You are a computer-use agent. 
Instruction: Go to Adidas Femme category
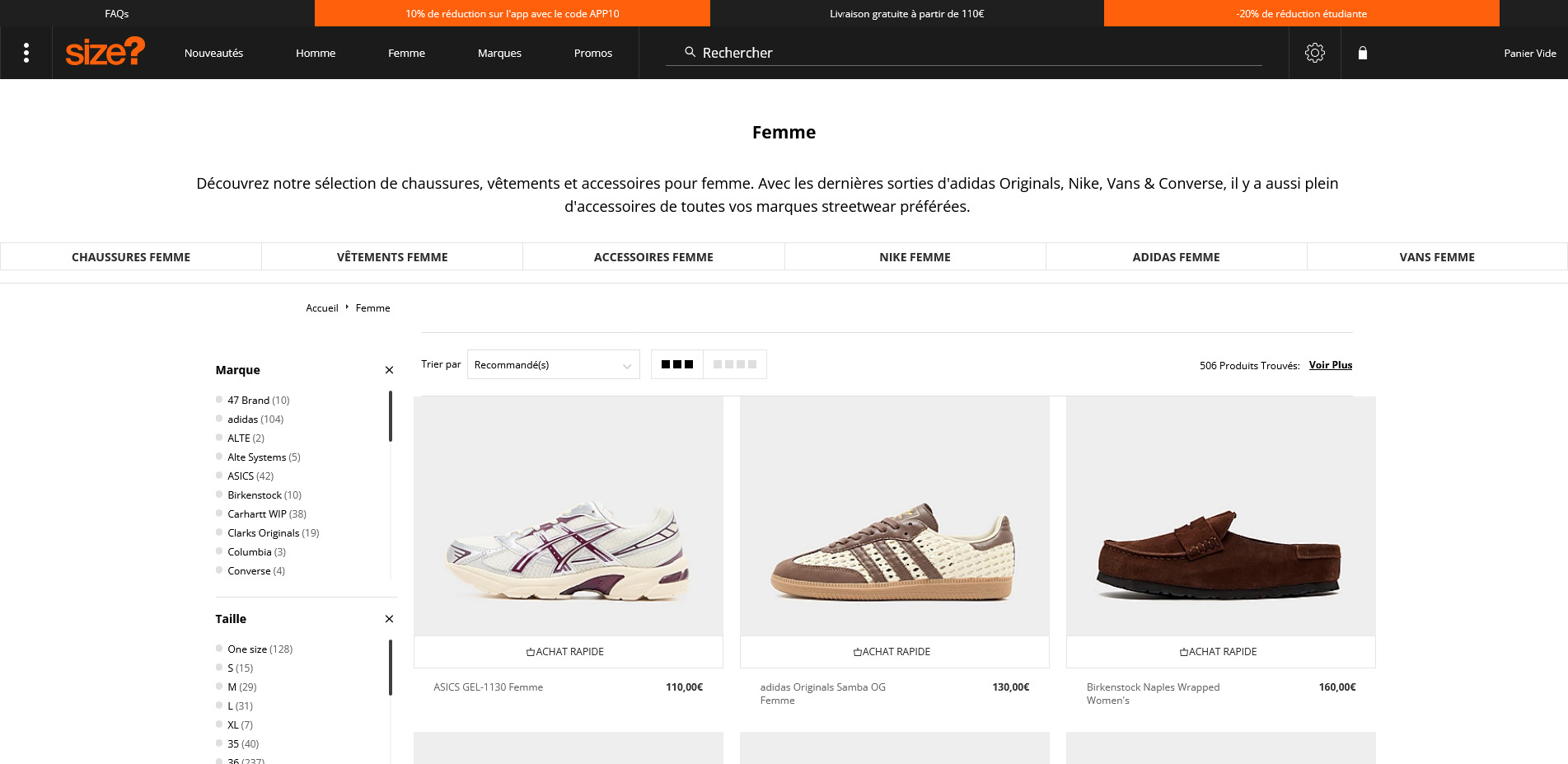pyautogui.click(x=1176, y=256)
